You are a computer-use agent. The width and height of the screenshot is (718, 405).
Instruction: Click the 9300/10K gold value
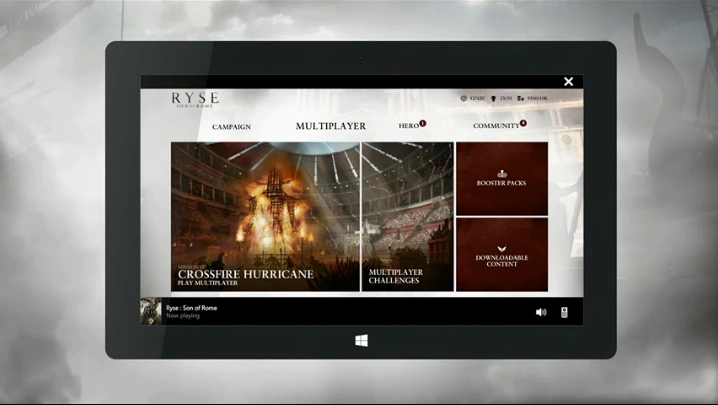pyautogui.click(x=537, y=98)
